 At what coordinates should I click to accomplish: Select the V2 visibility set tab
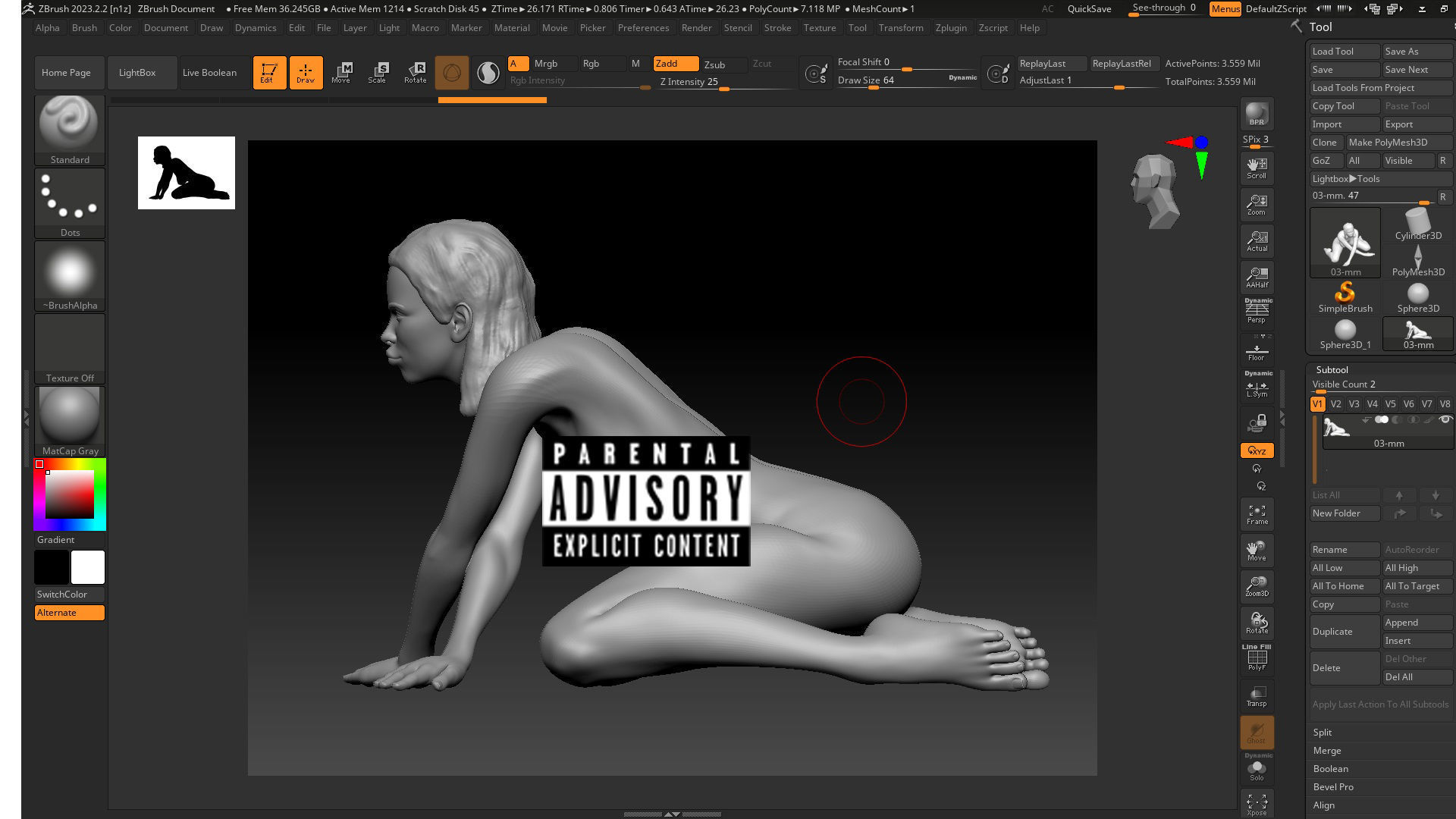(x=1335, y=404)
